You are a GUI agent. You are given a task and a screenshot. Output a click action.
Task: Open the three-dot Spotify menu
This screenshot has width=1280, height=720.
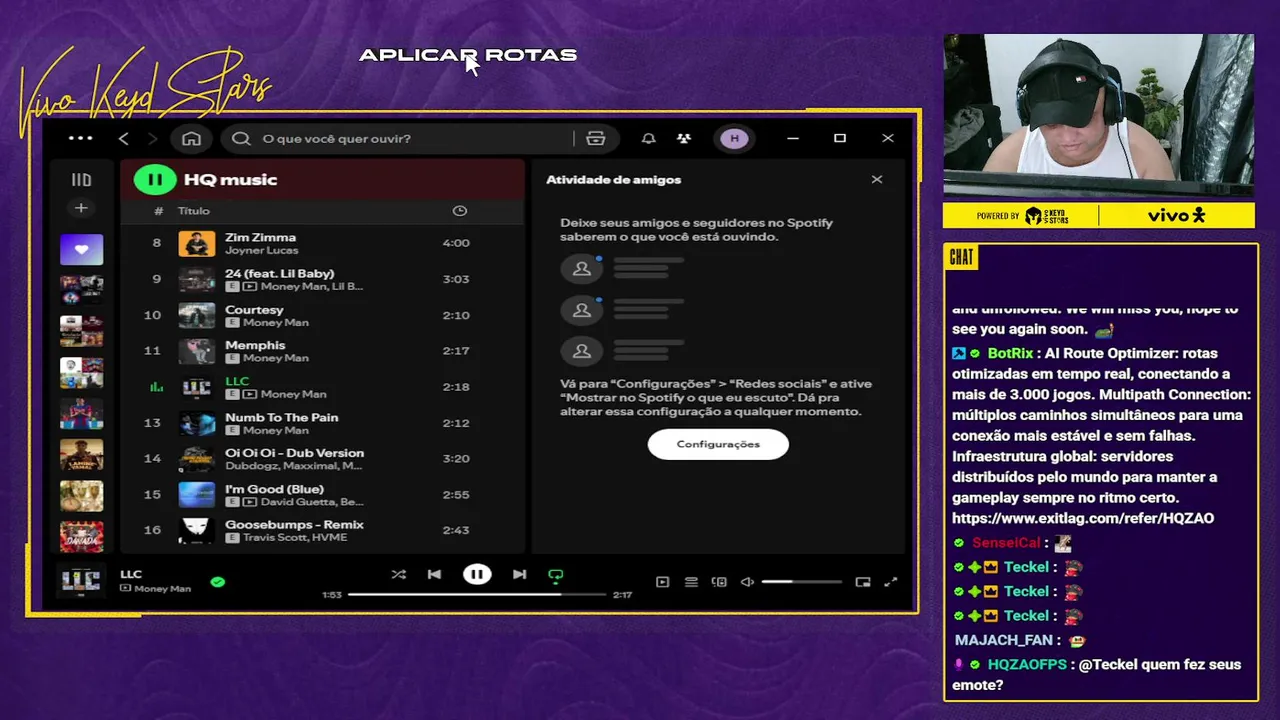point(80,138)
